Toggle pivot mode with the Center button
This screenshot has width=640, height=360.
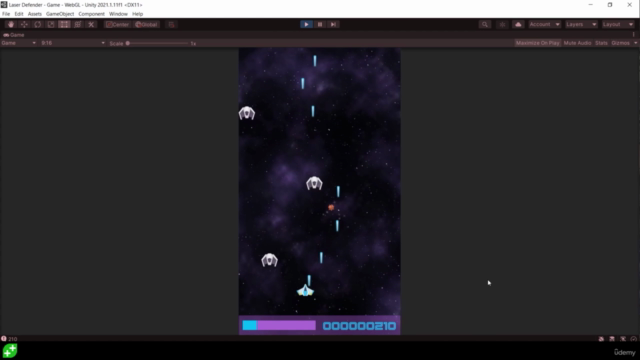[x=117, y=24]
